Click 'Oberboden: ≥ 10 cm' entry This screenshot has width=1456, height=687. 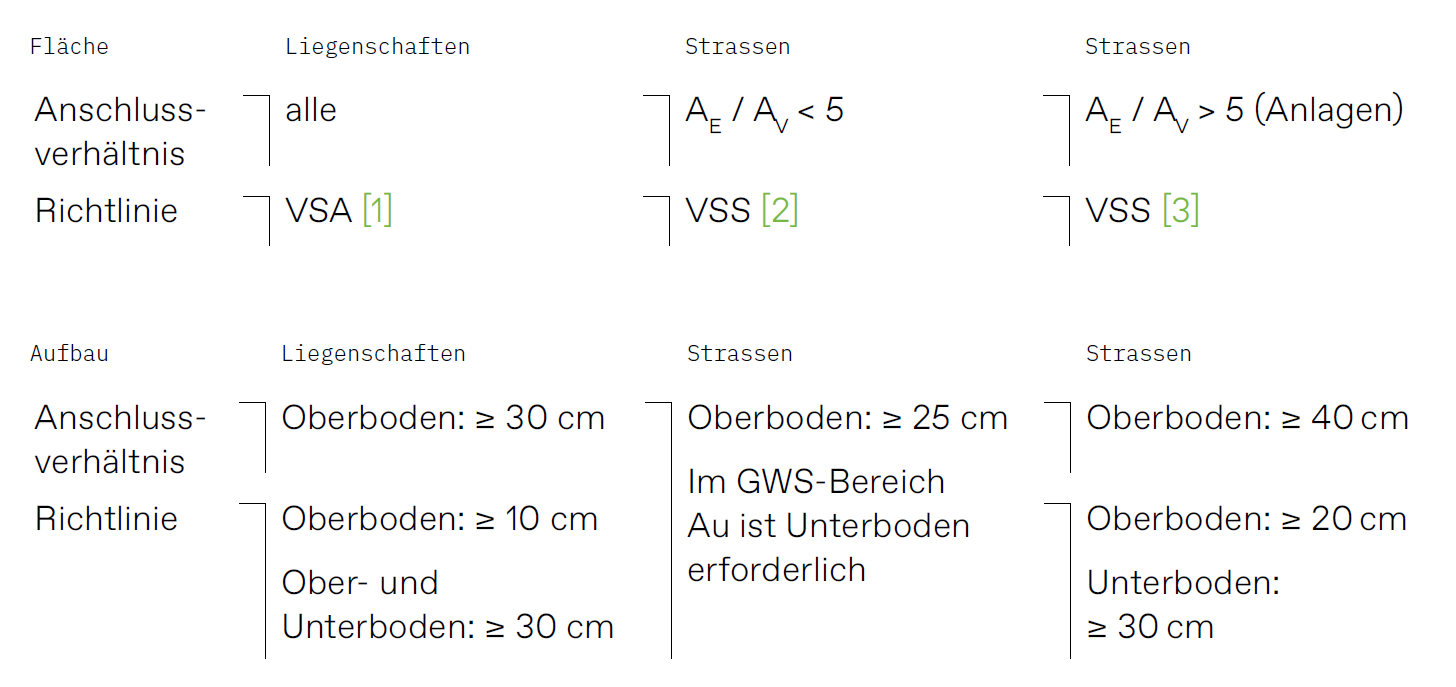[x=439, y=519]
